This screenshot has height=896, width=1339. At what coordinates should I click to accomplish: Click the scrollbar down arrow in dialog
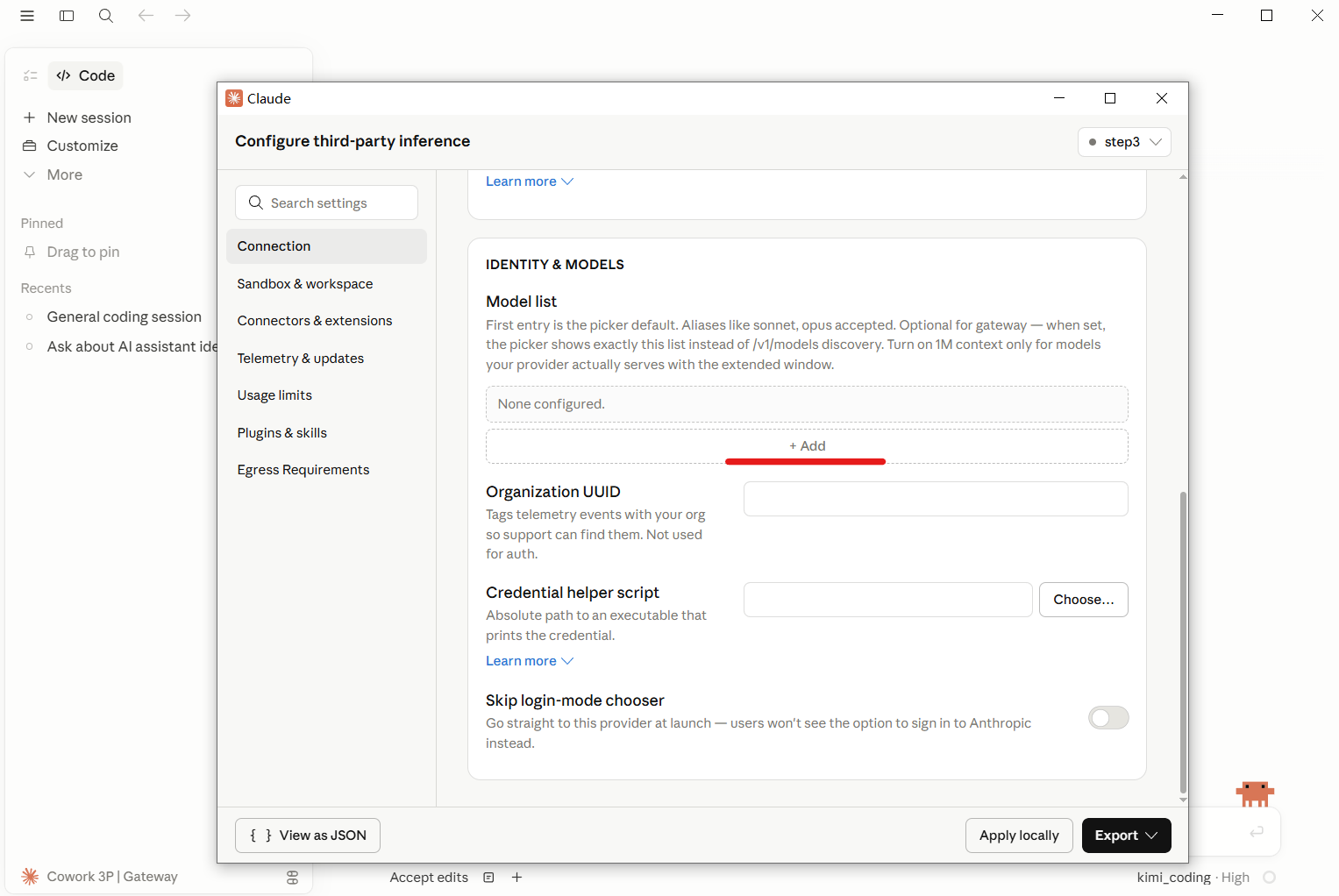point(1183,800)
